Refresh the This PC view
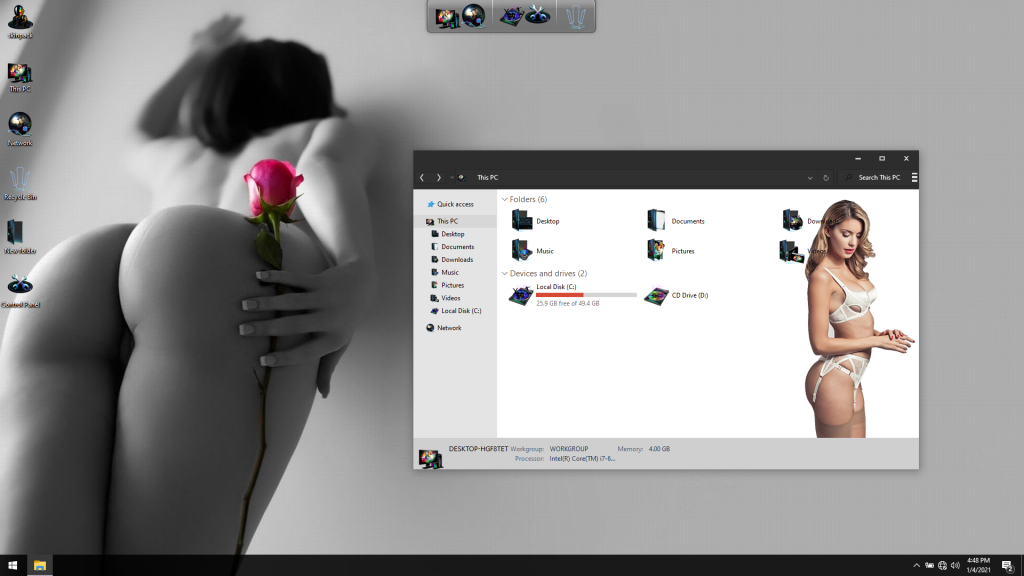The image size is (1024, 576). coord(826,178)
